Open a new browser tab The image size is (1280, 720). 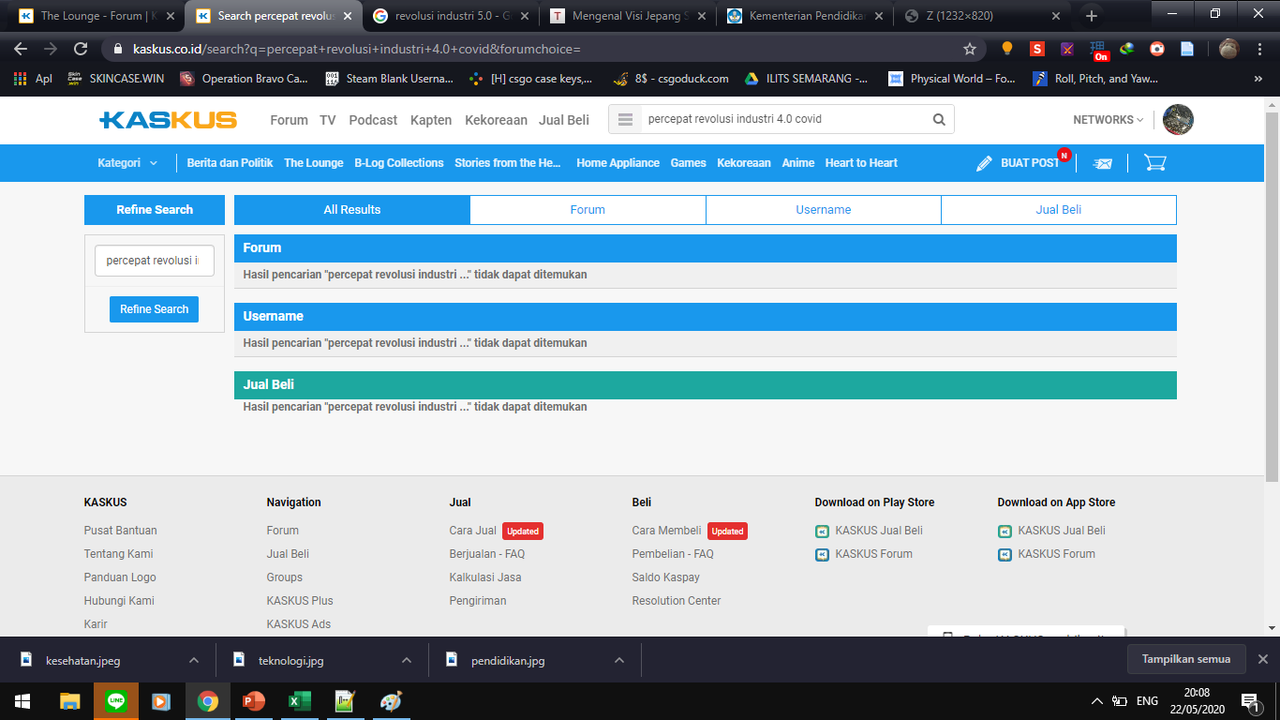pyautogui.click(x=1091, y=16)
